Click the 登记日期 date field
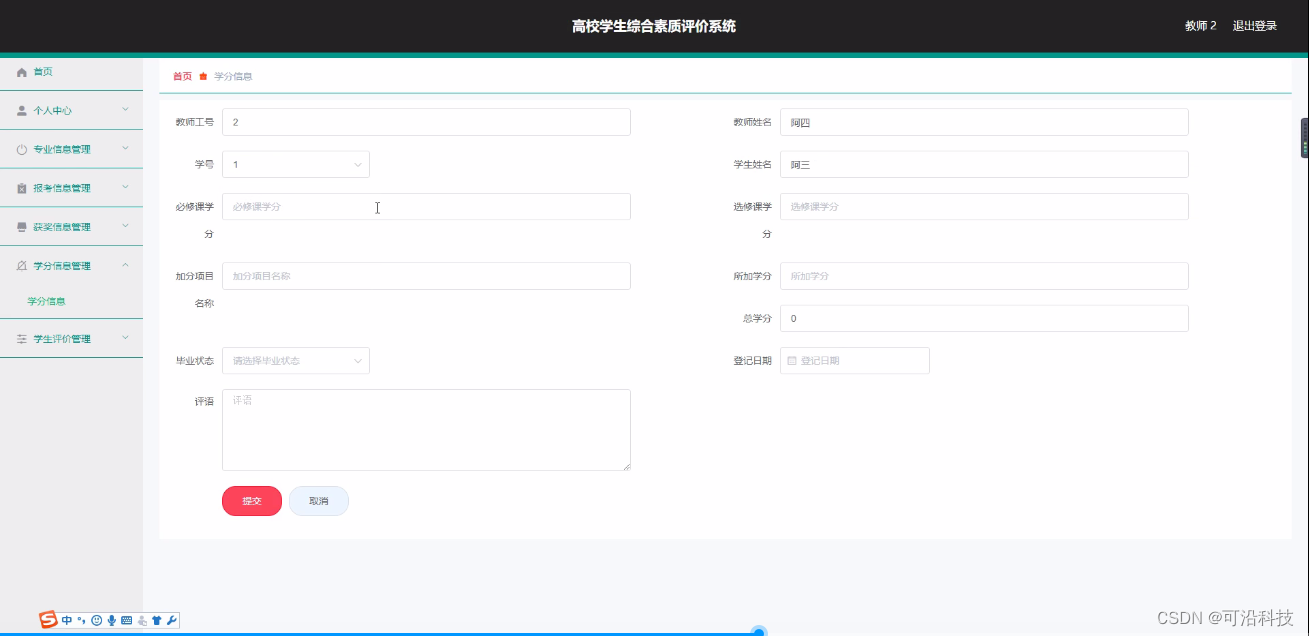The image size is (1309, 636). point(855,360)
